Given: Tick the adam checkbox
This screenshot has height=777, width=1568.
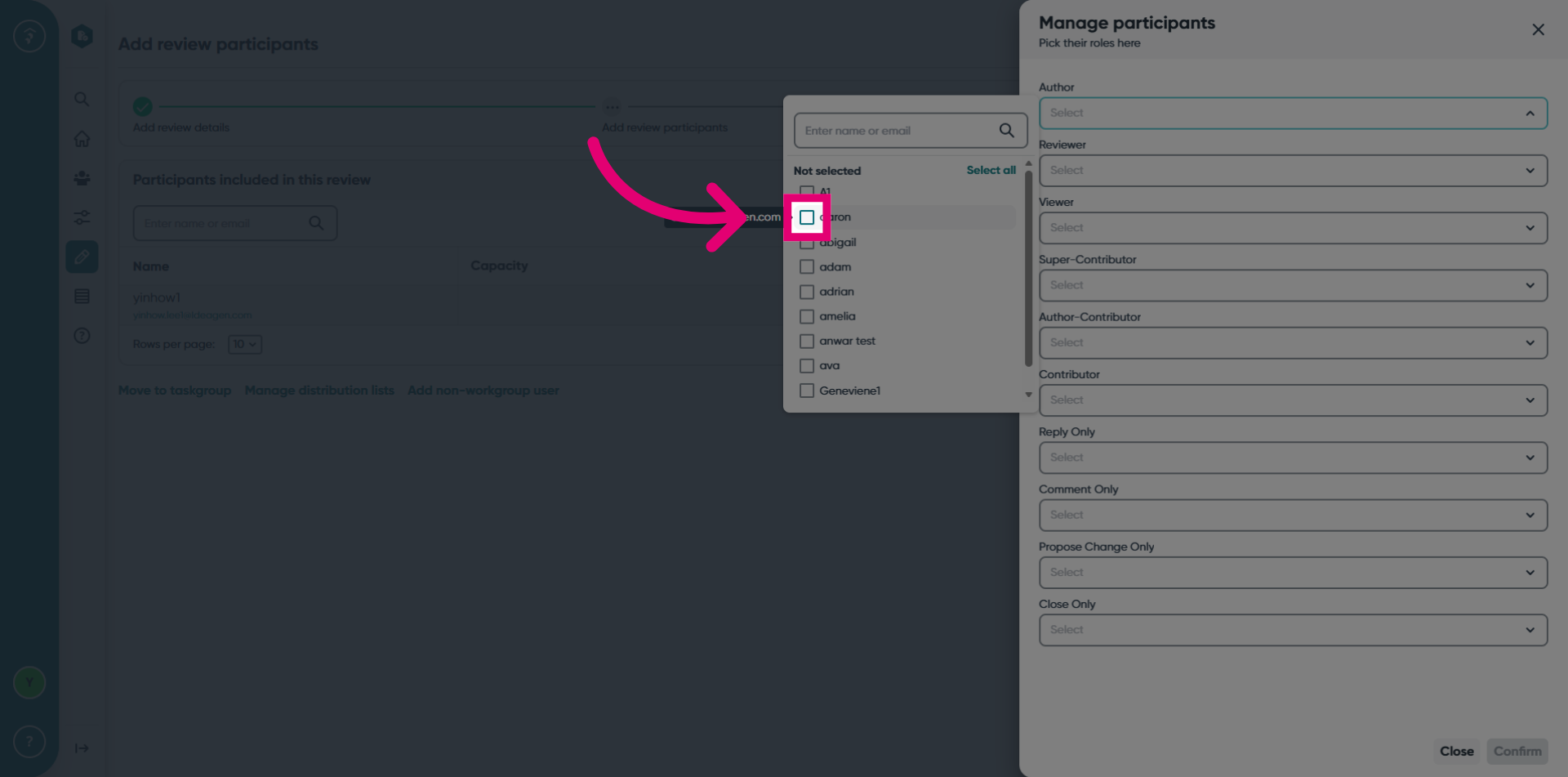Looking at the screenshot, I should (807, 267).
